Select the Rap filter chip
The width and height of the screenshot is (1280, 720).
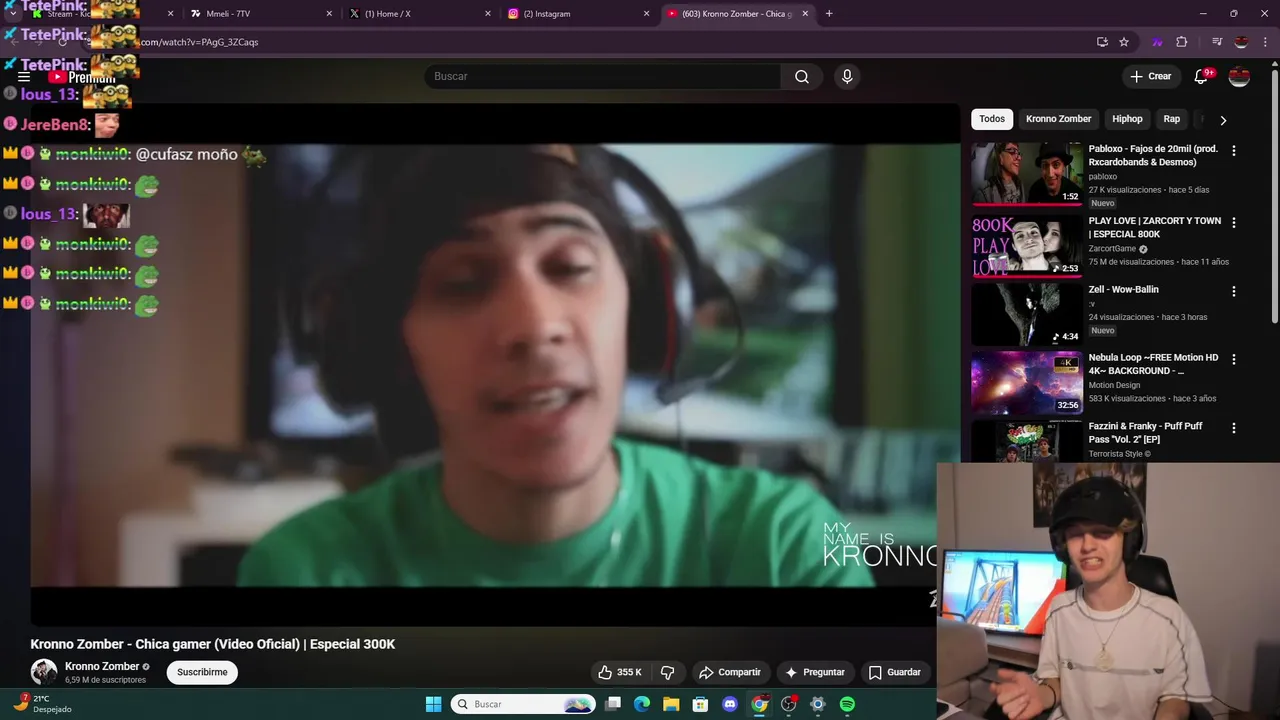[1171, 119]
